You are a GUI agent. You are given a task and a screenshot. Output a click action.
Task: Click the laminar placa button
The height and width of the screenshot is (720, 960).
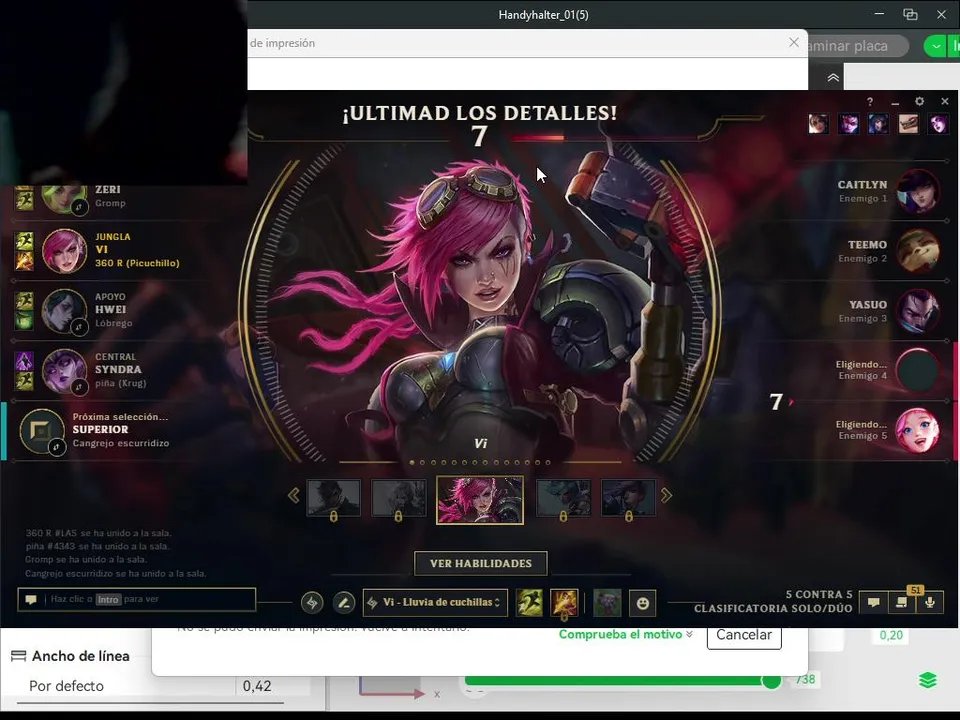point(855,46)
